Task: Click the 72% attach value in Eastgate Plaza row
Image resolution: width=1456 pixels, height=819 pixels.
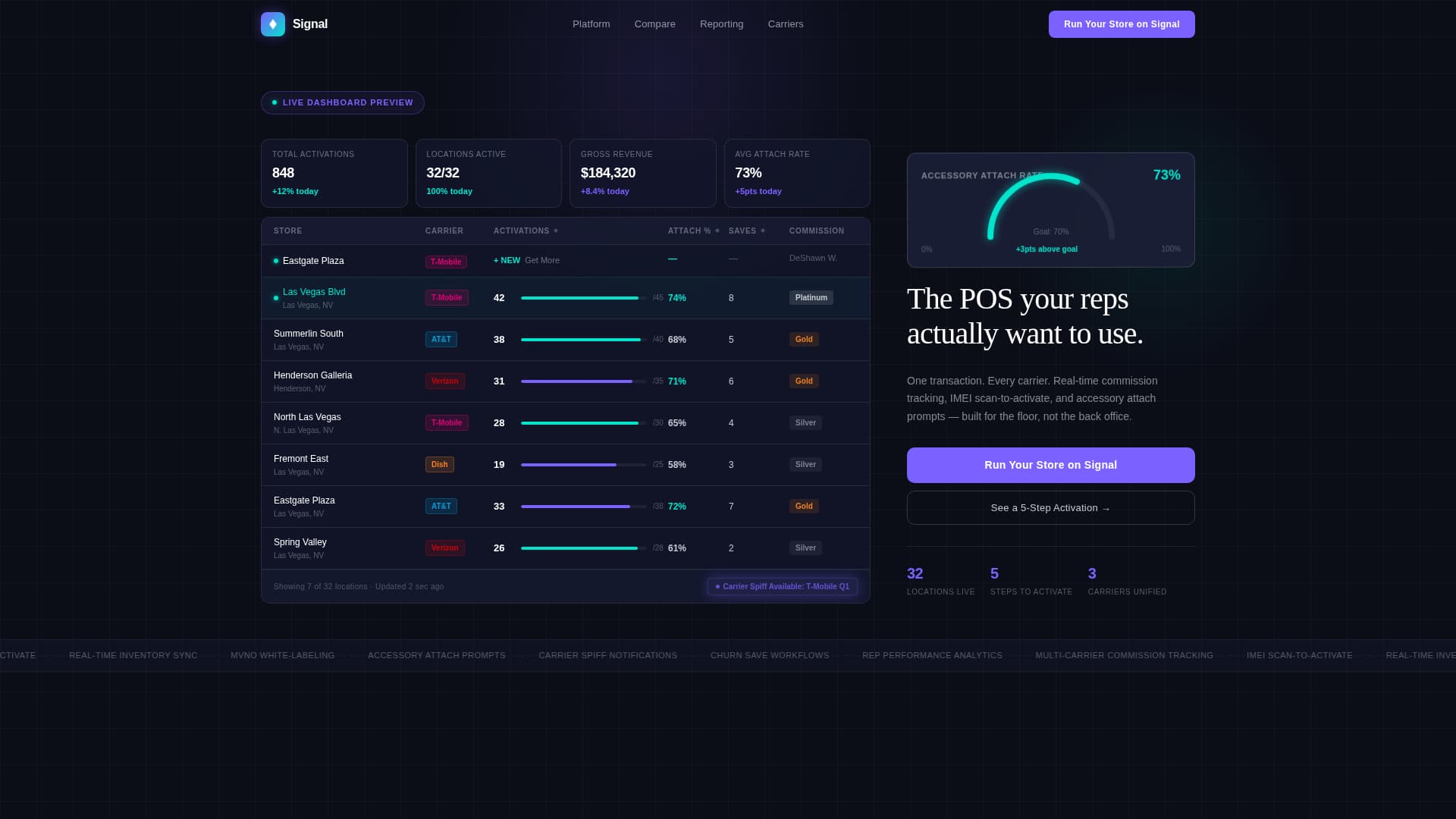Action: [x=676, y=507]
